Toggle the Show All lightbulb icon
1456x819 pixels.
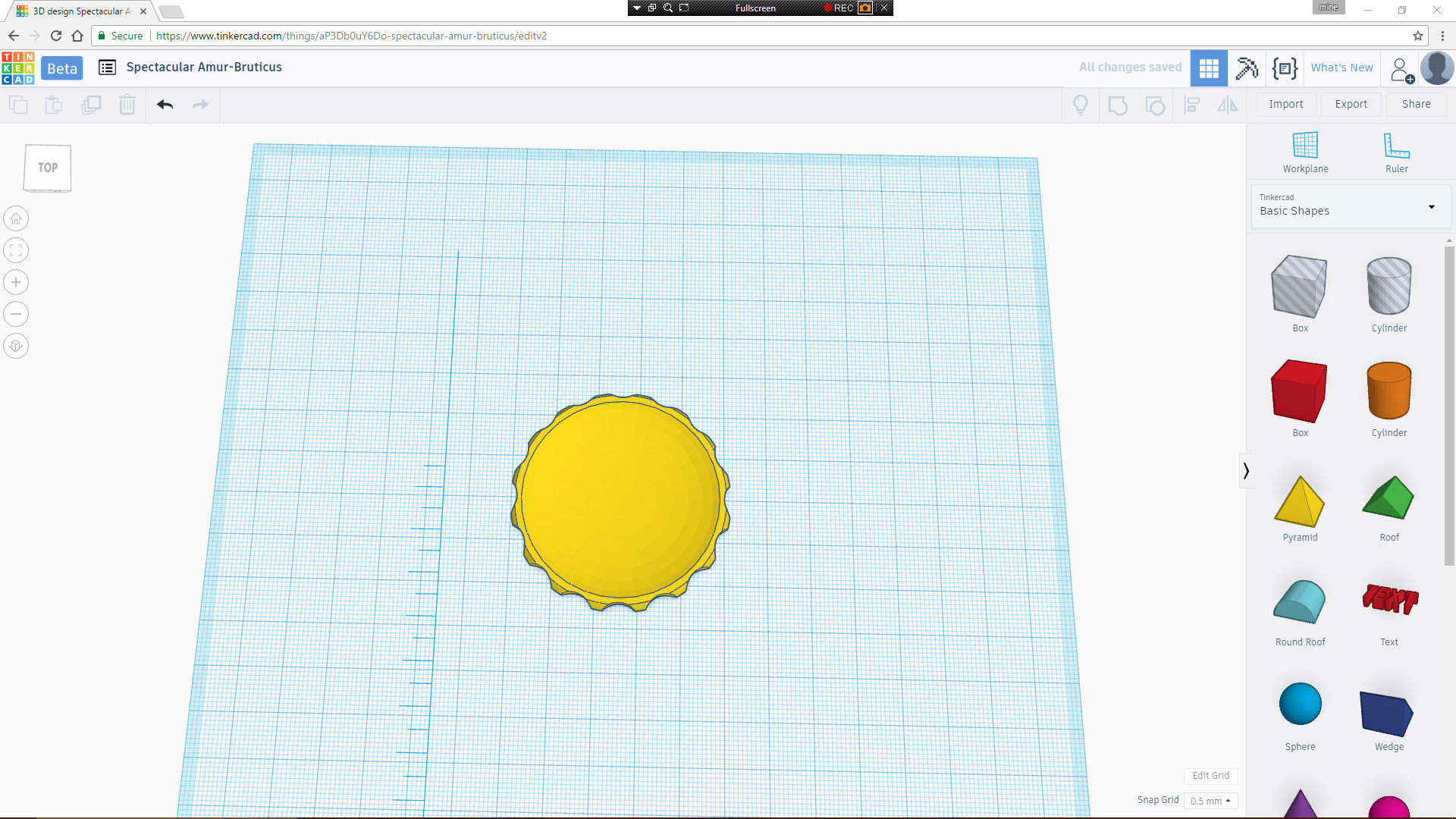(x=1081, y=105)
